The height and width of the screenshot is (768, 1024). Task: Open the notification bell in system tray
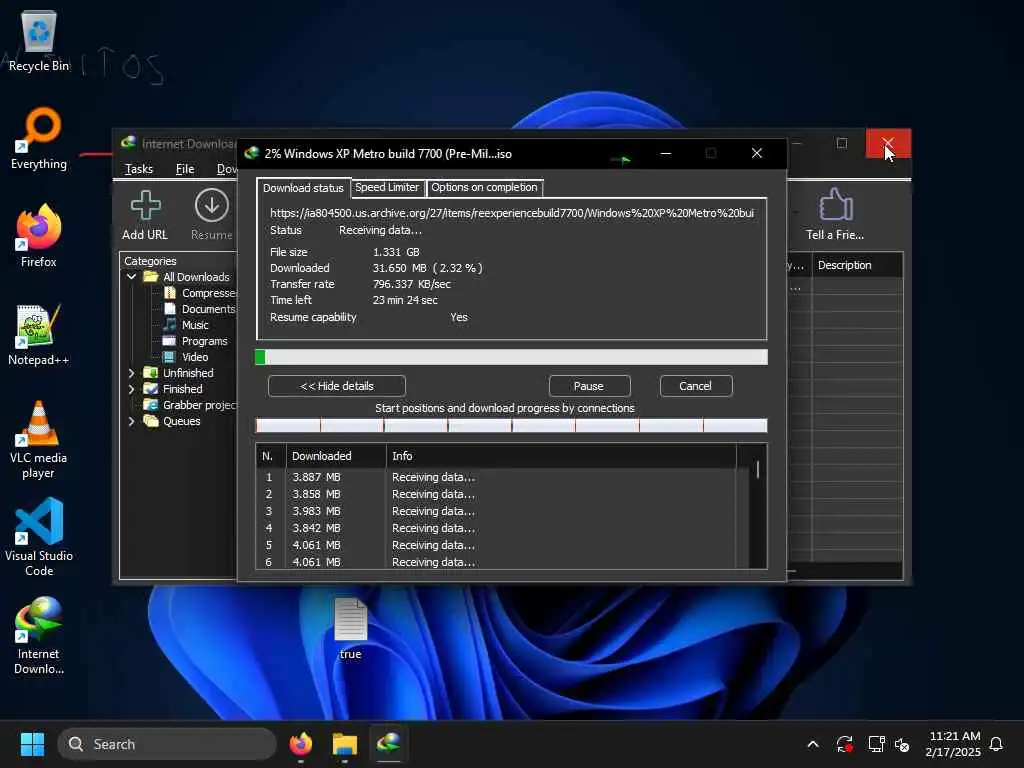pos(997,744)
